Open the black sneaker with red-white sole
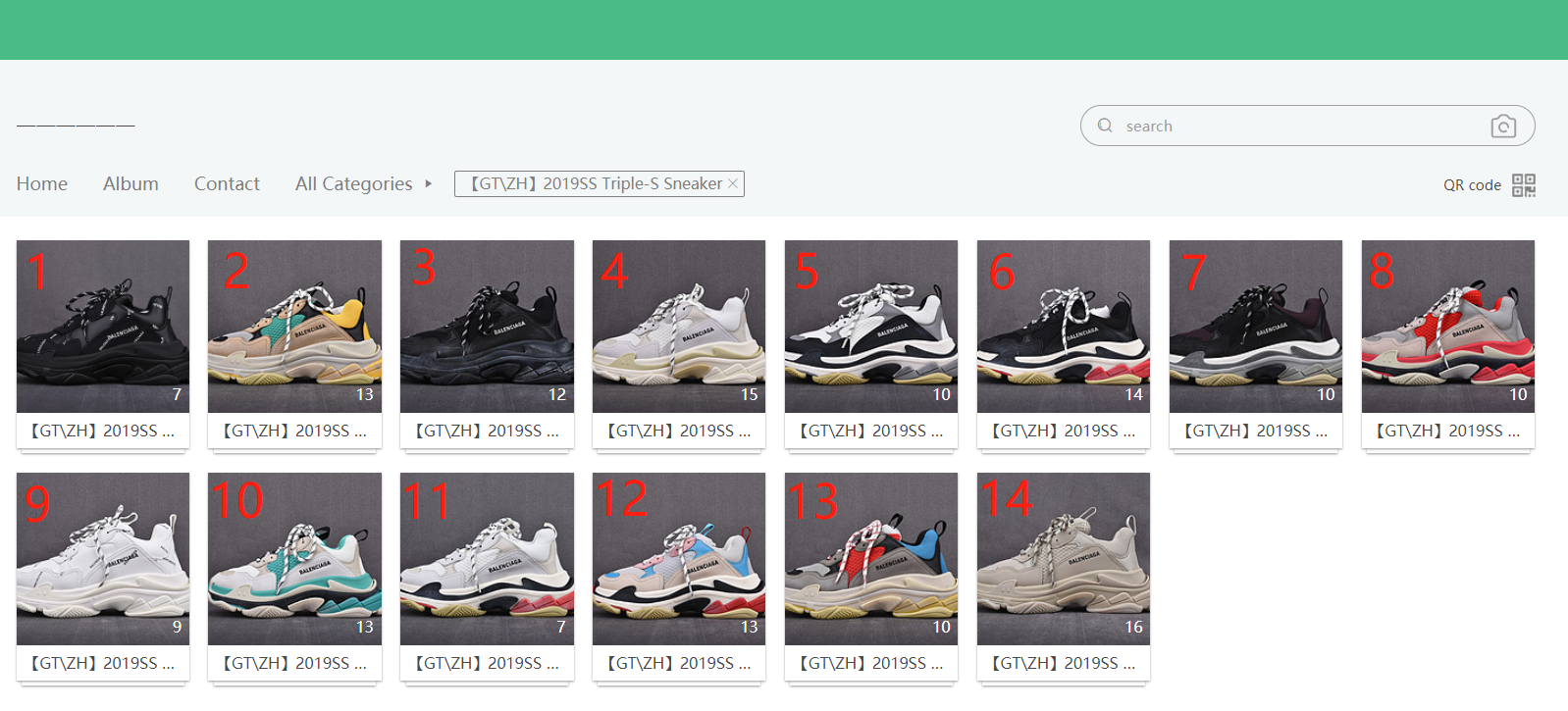The height and width of the screenshot is (711, 1568). tap(1064, 326)
